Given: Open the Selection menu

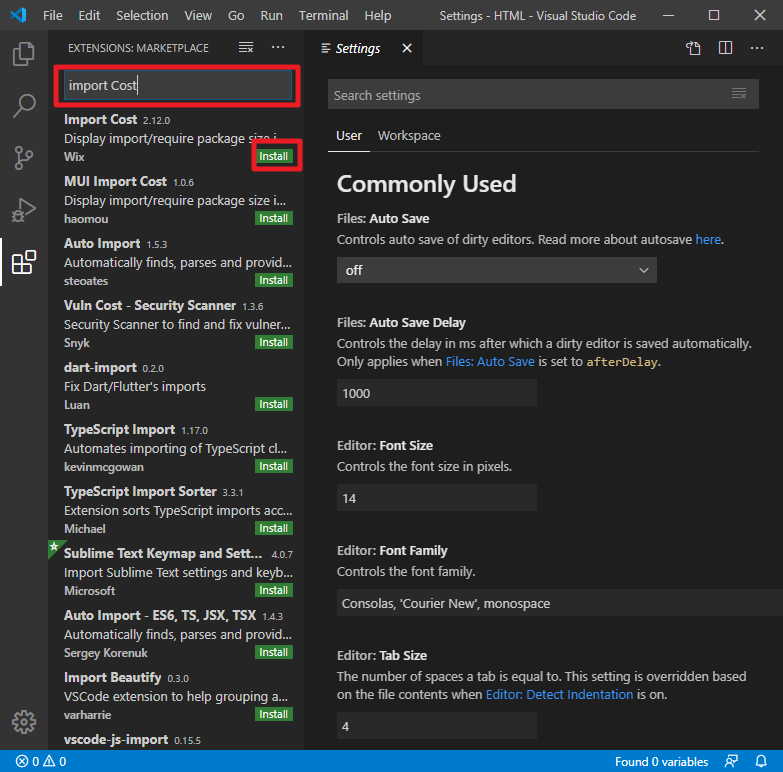Looking at the screenshot, I should pos(142,15).
